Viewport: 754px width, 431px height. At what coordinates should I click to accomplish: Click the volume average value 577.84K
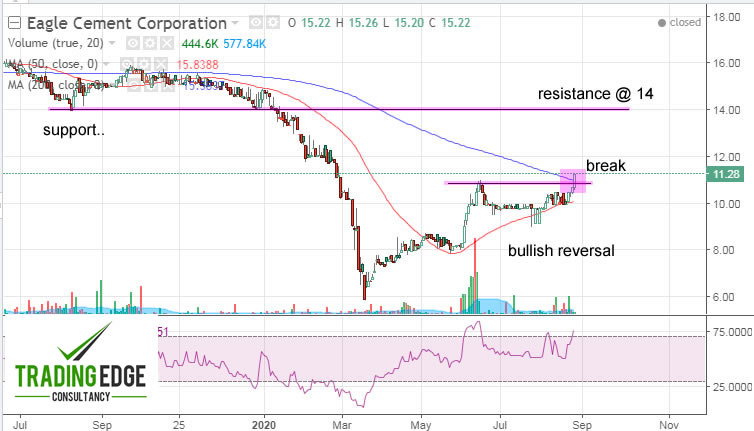[x=244, y=44]
